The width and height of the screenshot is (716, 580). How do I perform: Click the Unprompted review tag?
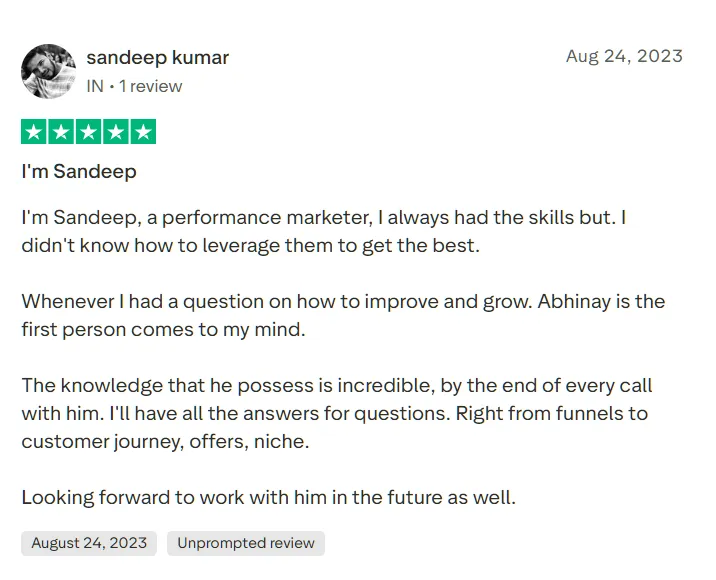(246, 543)
